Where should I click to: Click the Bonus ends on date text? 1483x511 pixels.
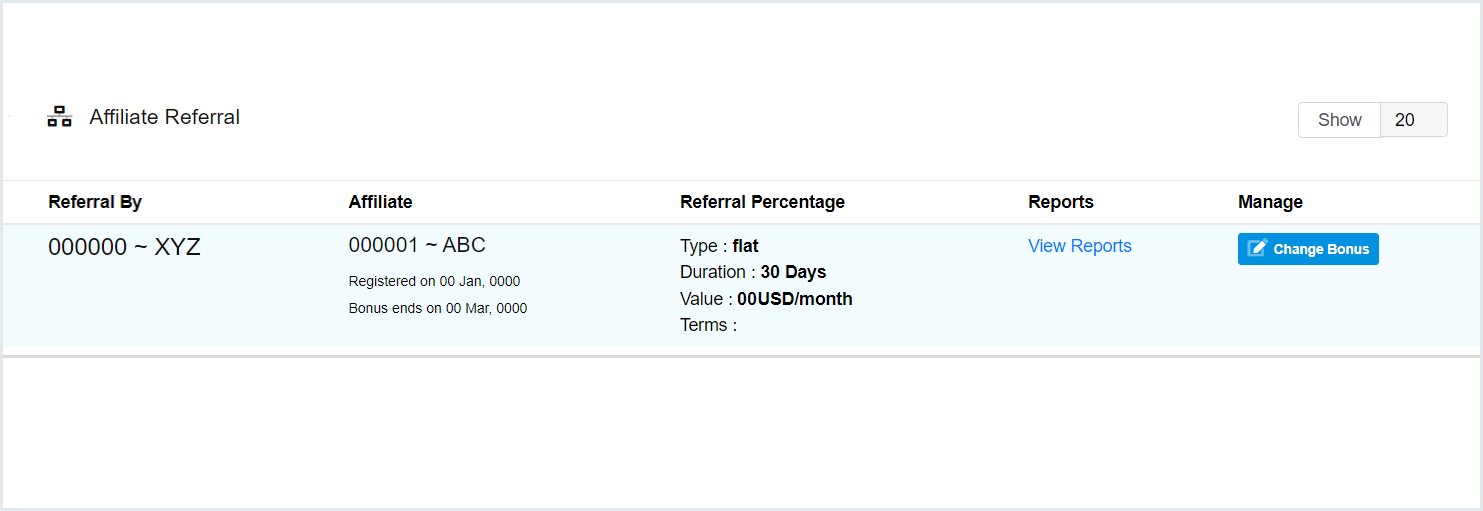(x=437, y=308)
